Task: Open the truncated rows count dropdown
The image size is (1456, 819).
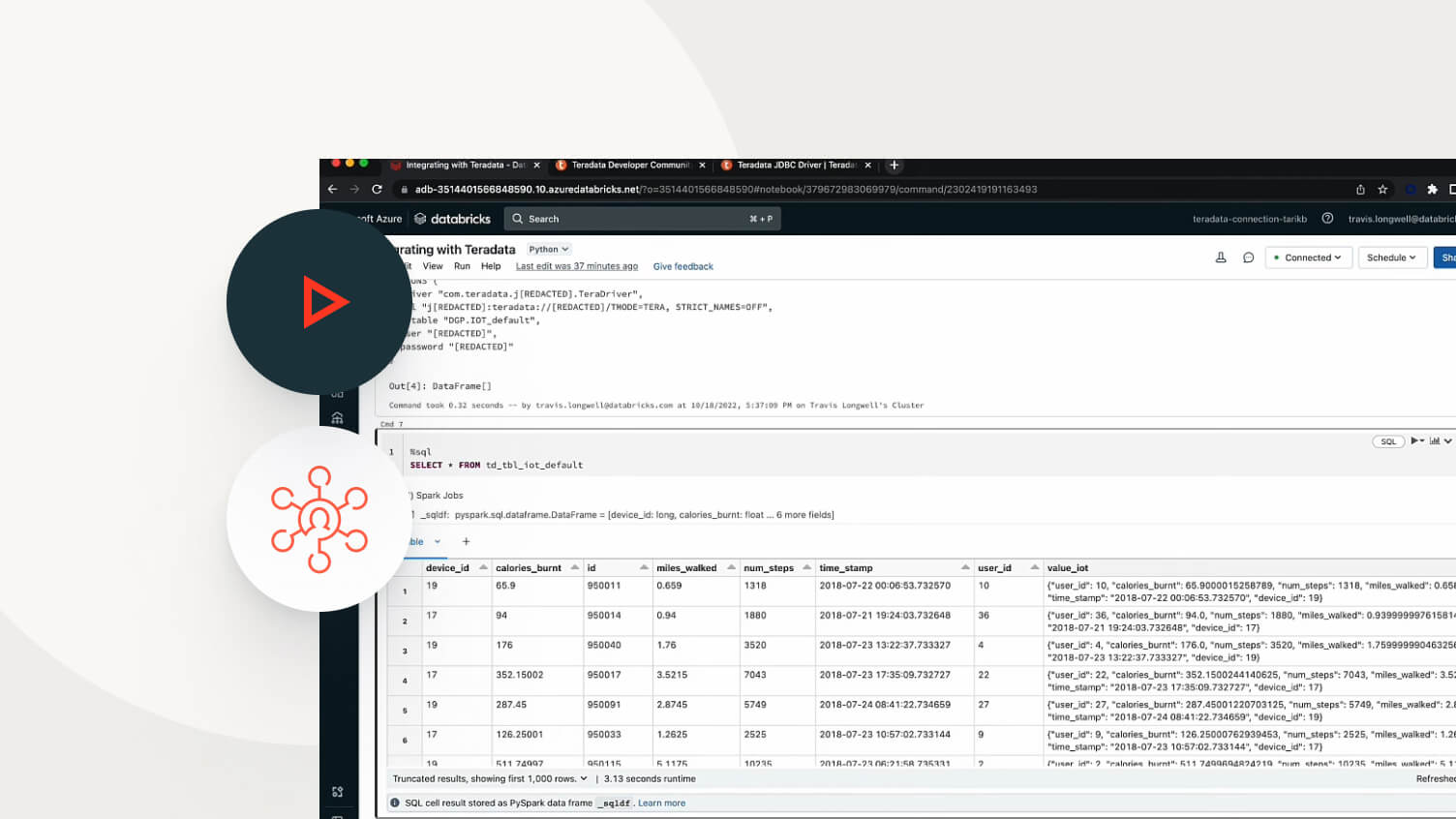Action: [583, 778]
